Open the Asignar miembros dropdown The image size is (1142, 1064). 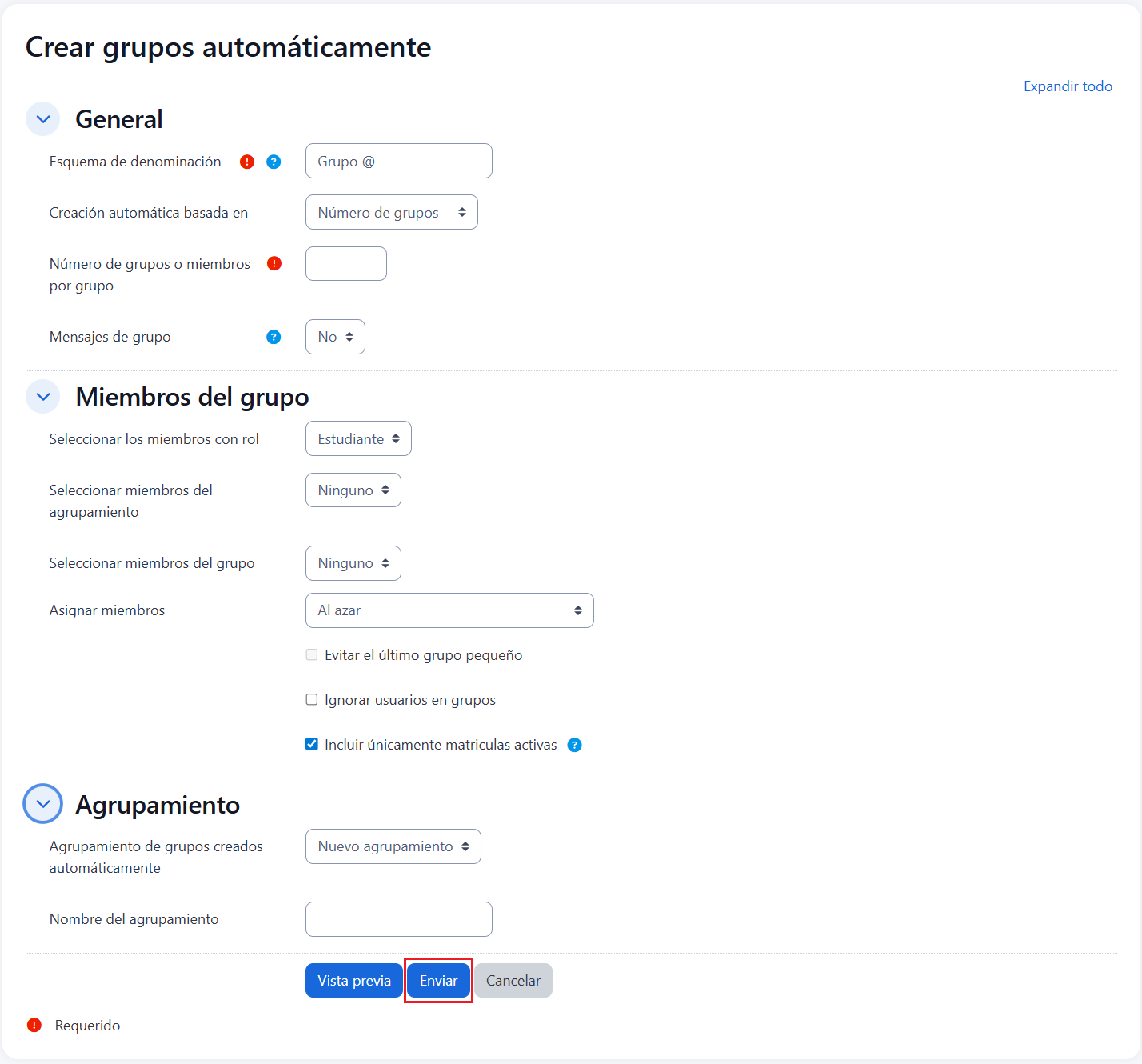[449, 610]
